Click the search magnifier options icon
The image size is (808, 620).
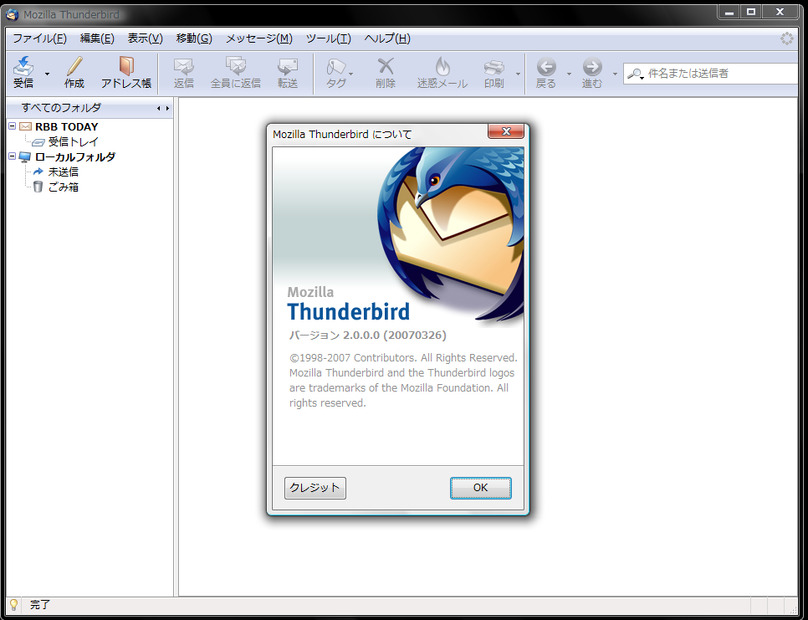coord(636,74)
